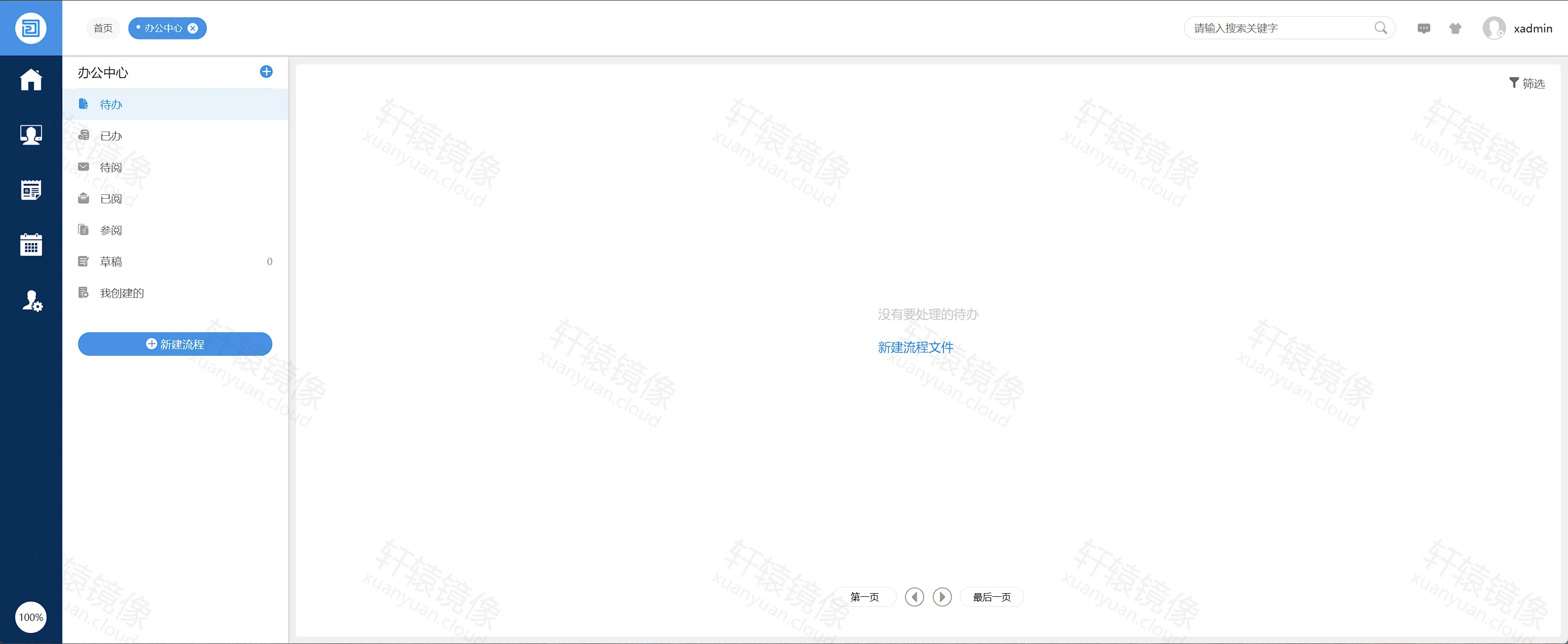Open the 已办 list
The height and width of the screenshot is (644, 1568).
click(x=175, y=136)
